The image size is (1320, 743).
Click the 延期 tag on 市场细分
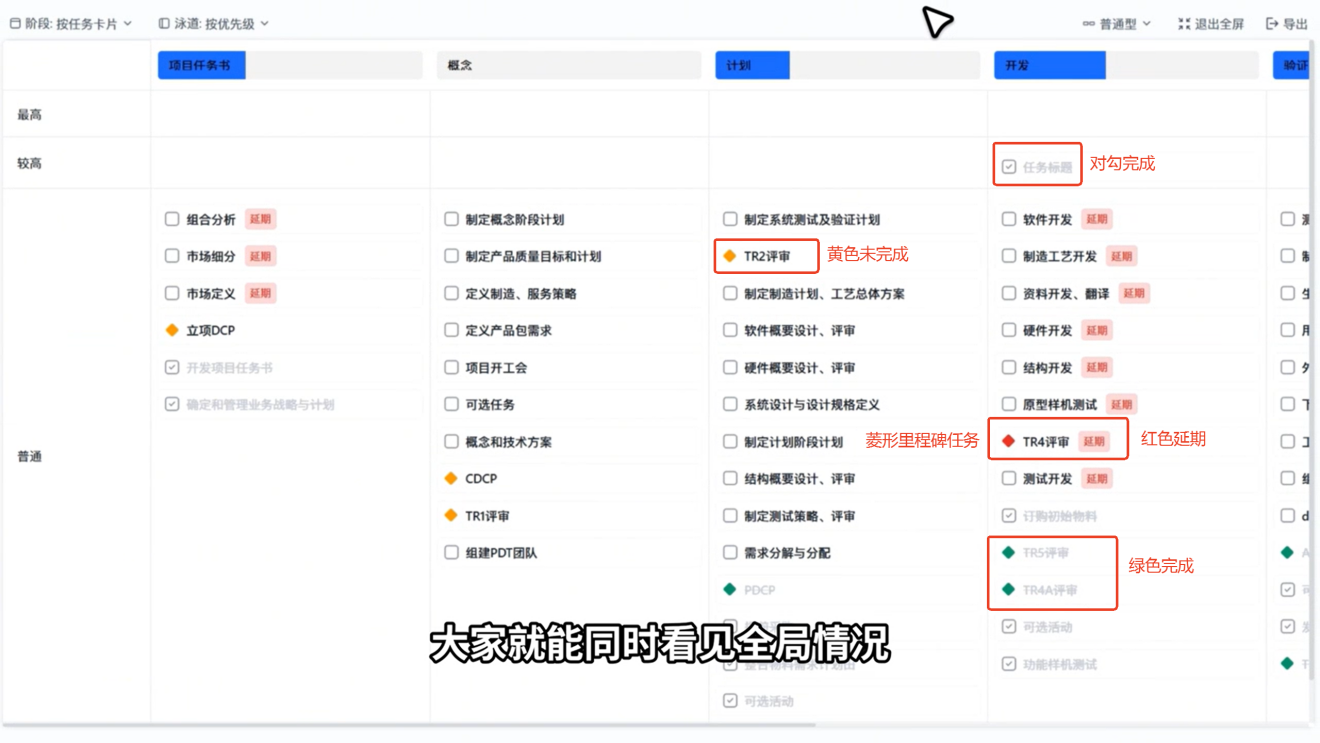click(260, 256)
